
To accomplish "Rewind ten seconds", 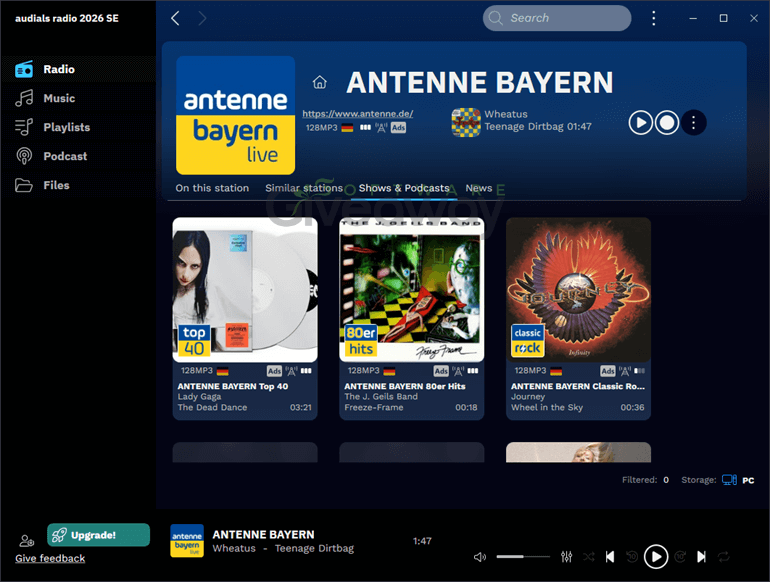I will 632,556.
